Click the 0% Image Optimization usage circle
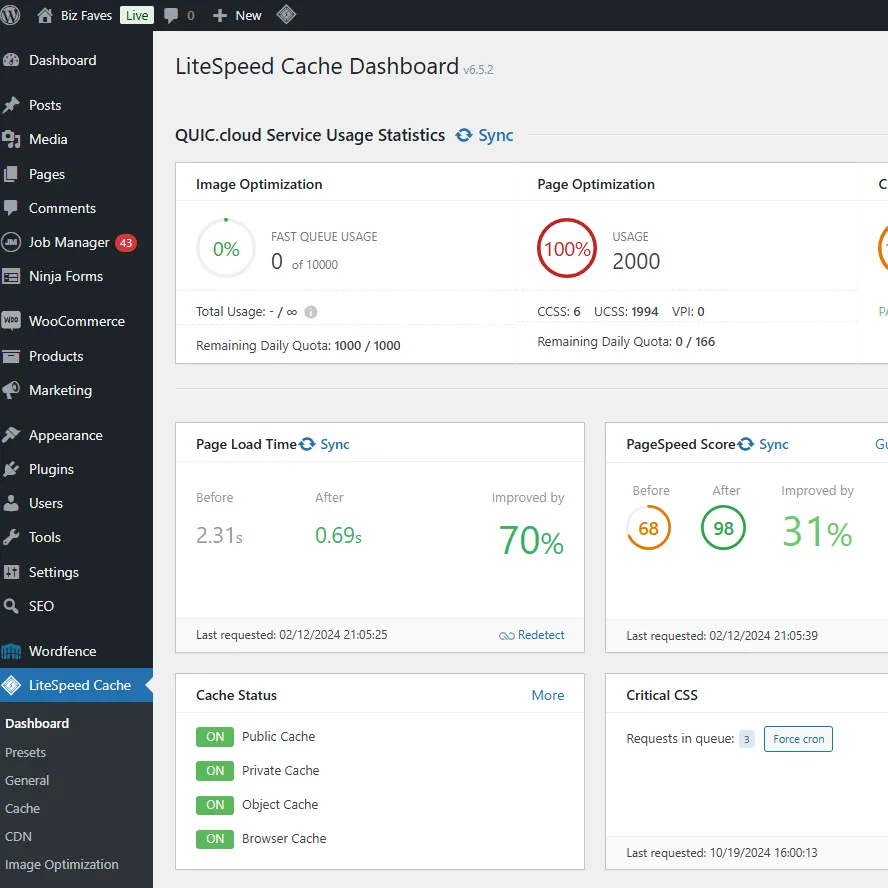The width and height of the screenshot is (888, 888). (226, 248)
